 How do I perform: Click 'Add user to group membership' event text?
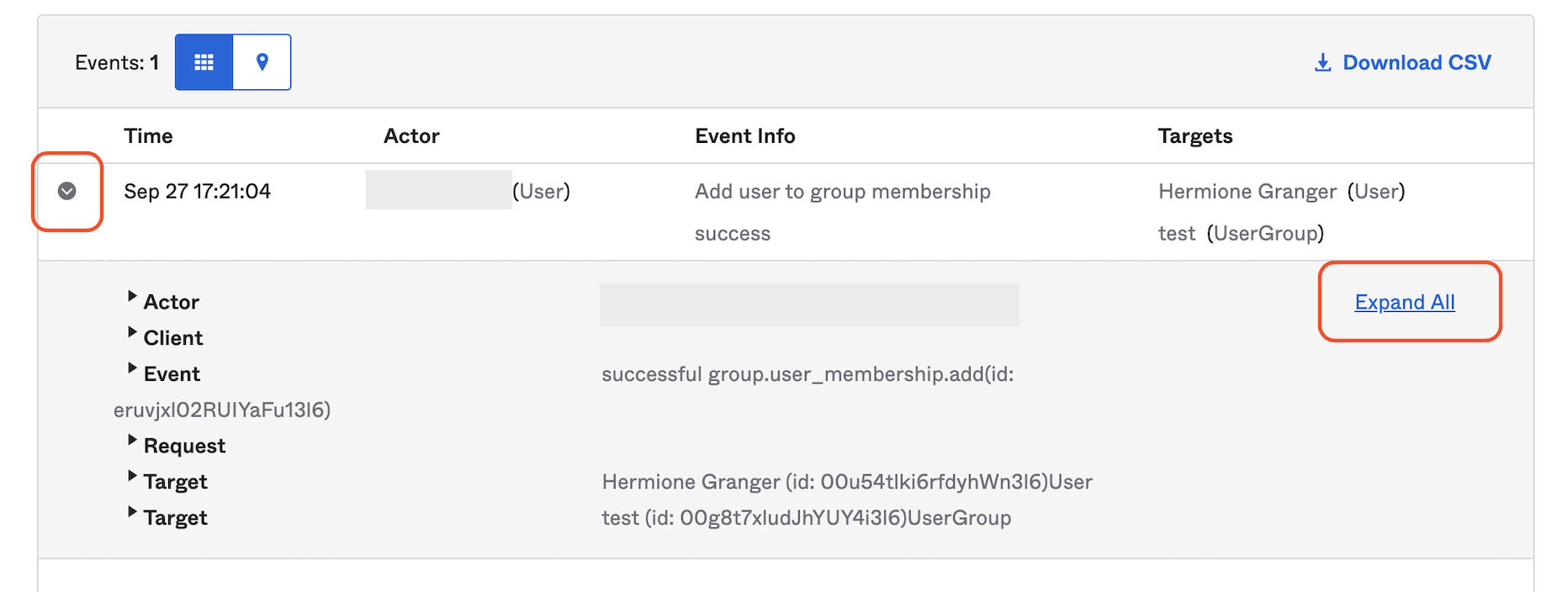842,192
